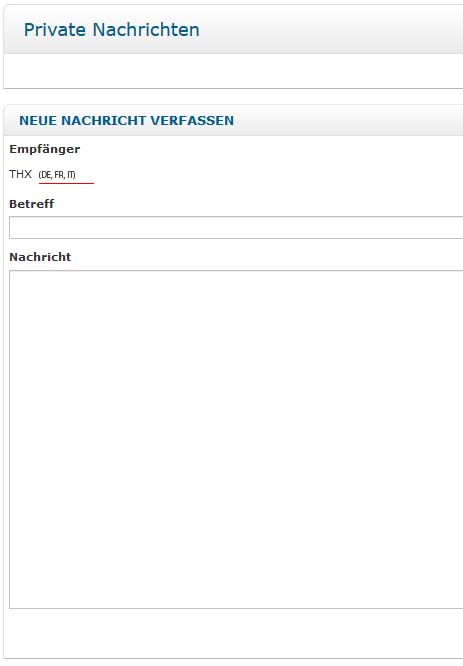Image resolution: width=463 pixels, height=666 pixels.
Task: Click the word Private in page title
Action: tap(55, 30)
